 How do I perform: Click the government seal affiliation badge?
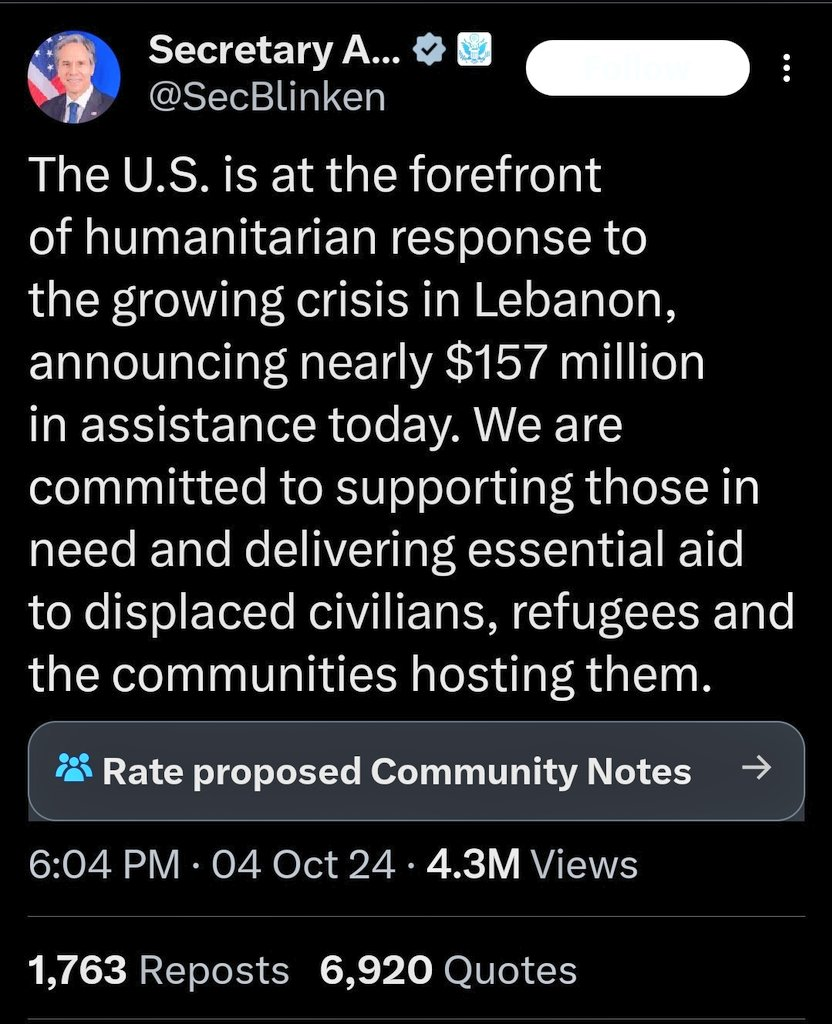click(x=472, y=50)
